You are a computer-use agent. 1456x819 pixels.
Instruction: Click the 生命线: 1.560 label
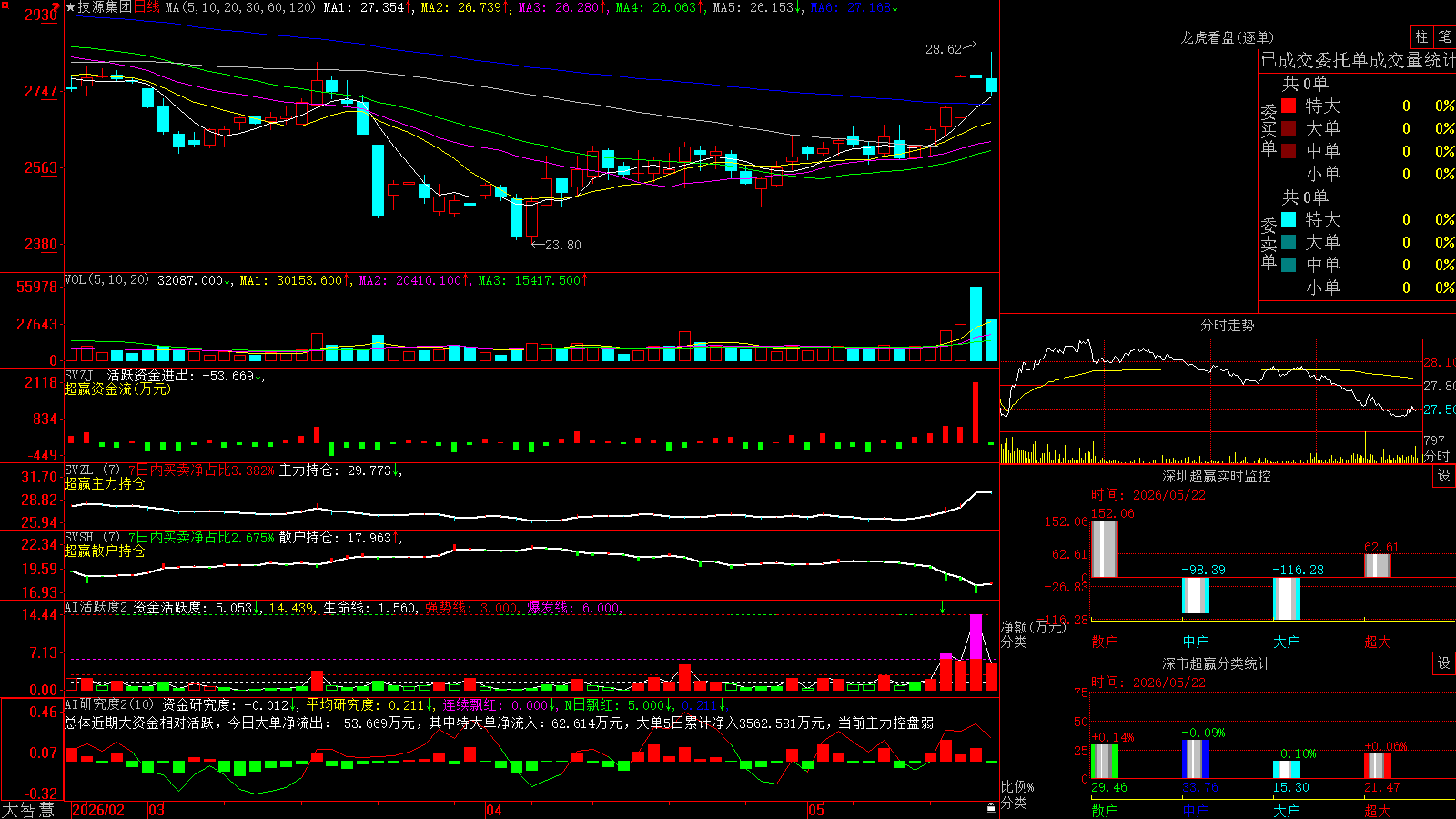click(x=370, y=608)
